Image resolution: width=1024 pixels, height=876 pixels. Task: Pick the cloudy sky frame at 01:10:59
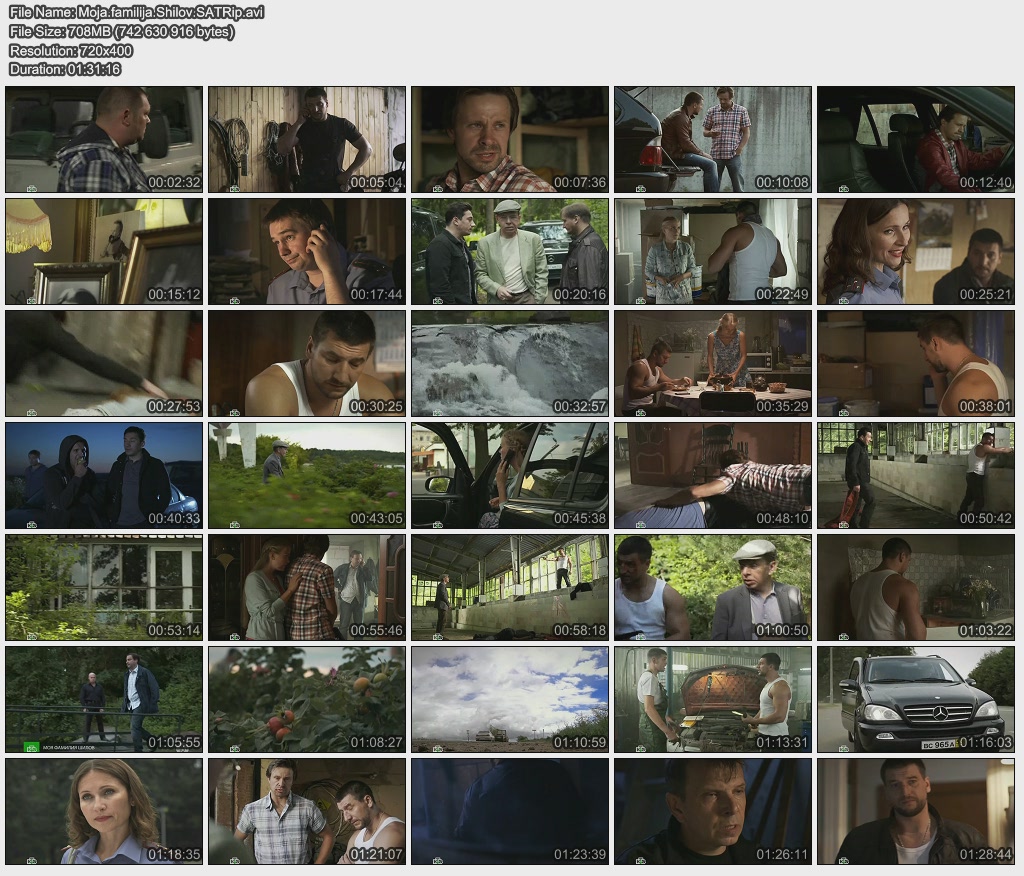[510, 699]
